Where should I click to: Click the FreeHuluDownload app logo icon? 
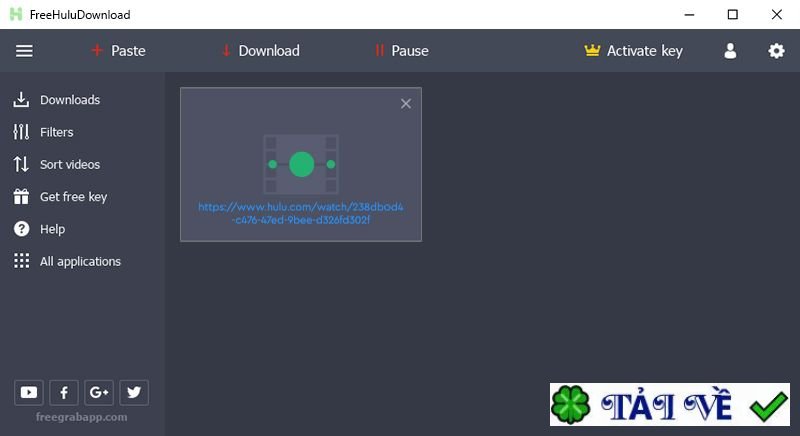pos(16,14)
